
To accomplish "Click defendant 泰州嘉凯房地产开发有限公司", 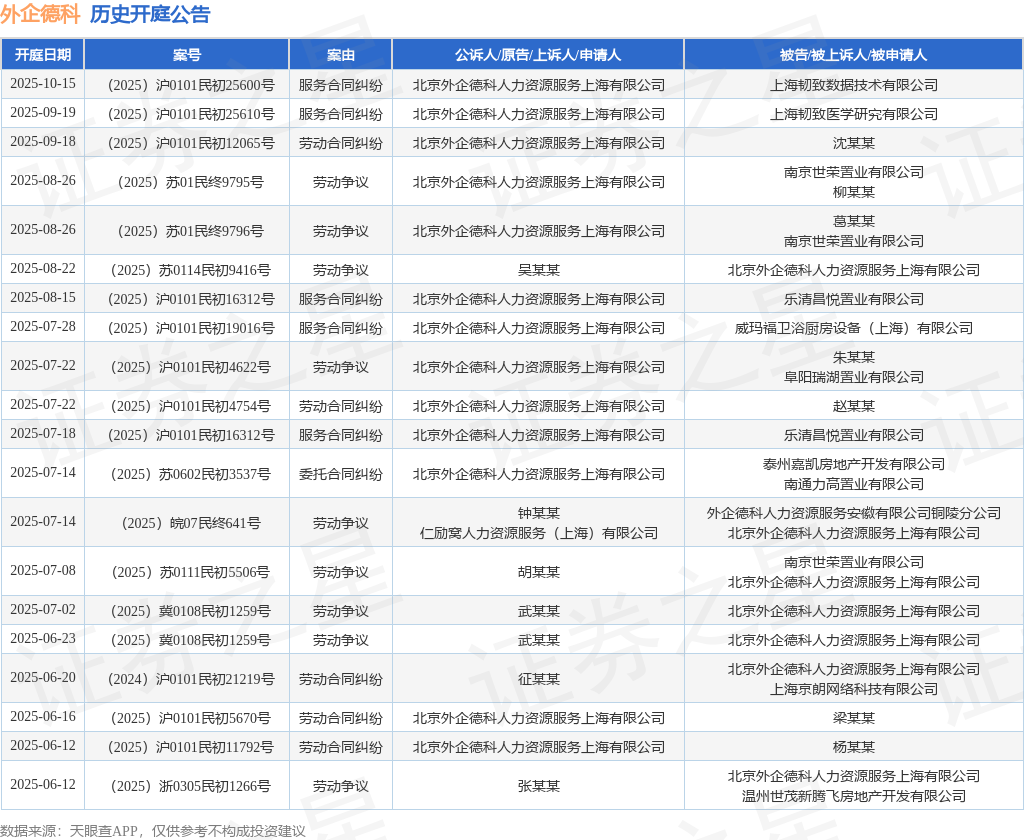I will pyautogui.click(x=854, y=464).
